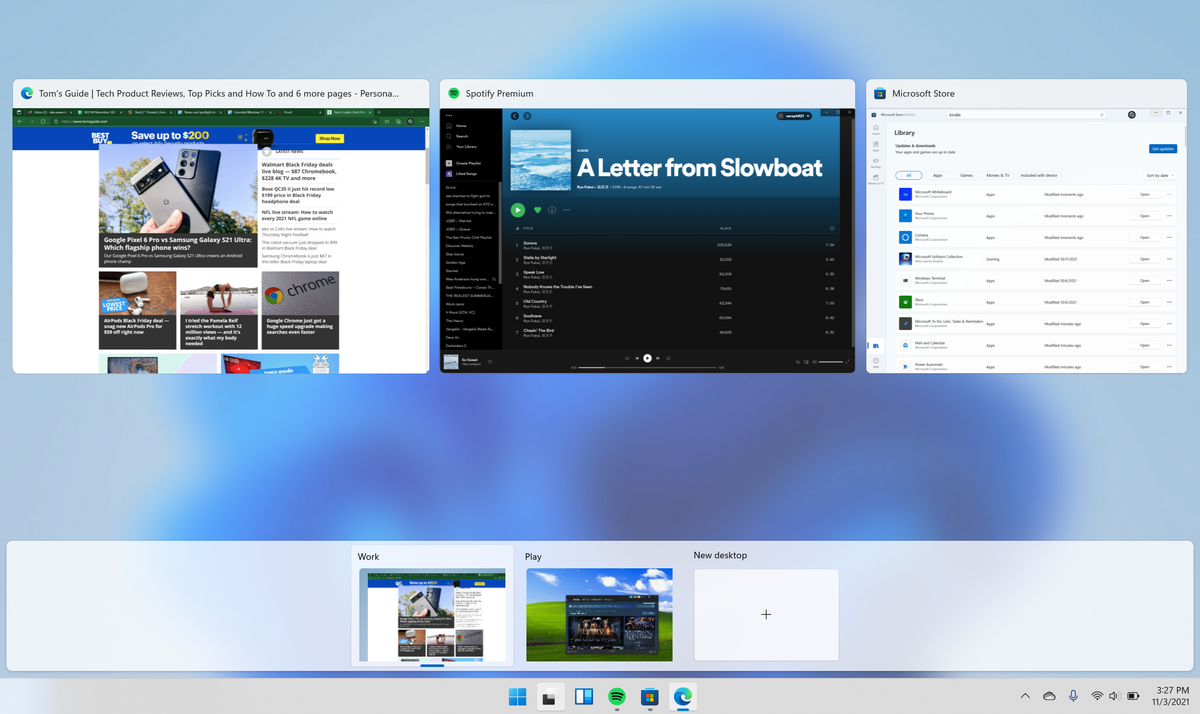Switch to the Games filter in Library
Image resolution: width=1200 pixels, height=714 pixels.
click(x=965, y=175)
